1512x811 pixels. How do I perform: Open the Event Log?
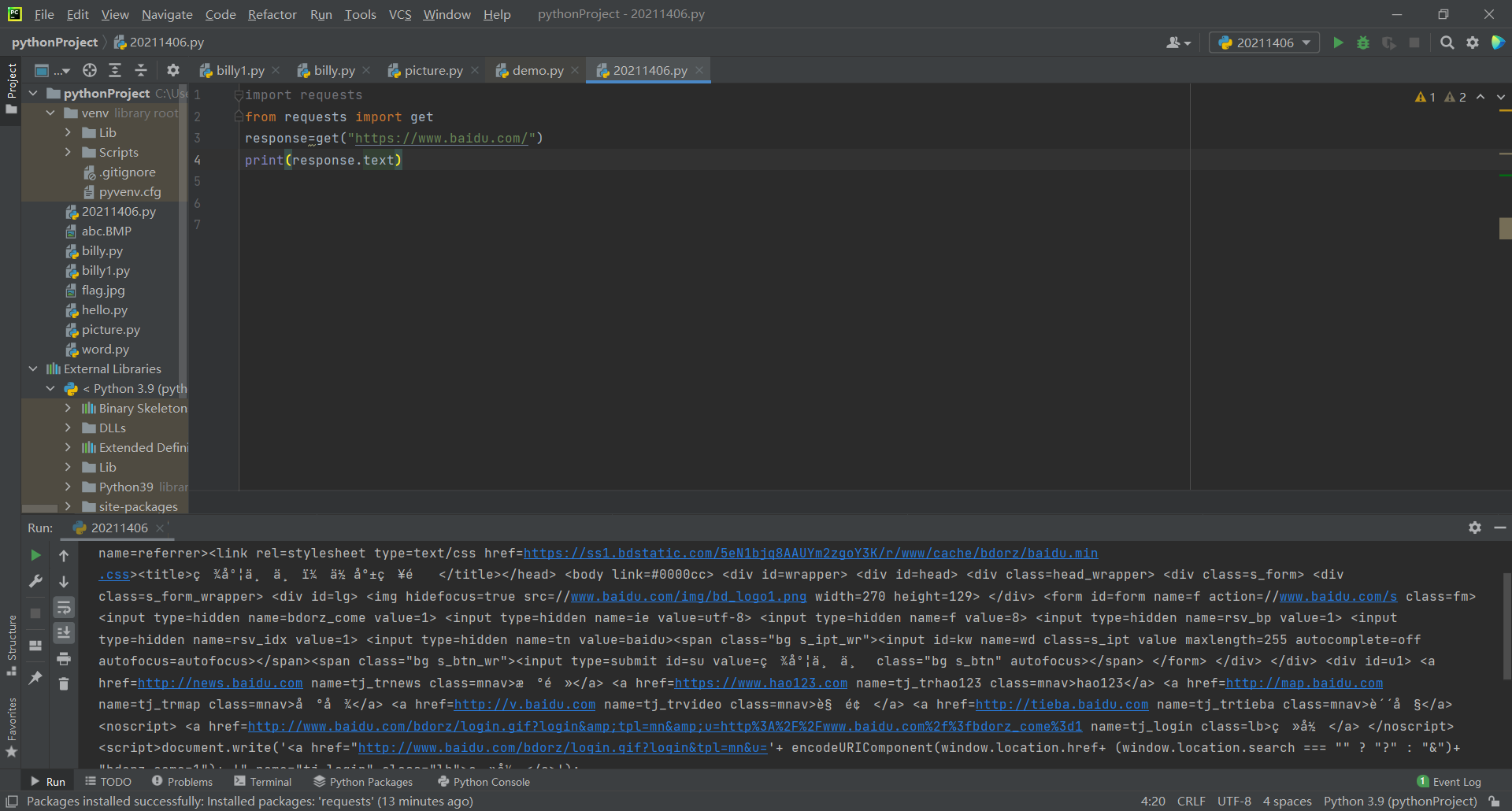[x=1449, y=782]
